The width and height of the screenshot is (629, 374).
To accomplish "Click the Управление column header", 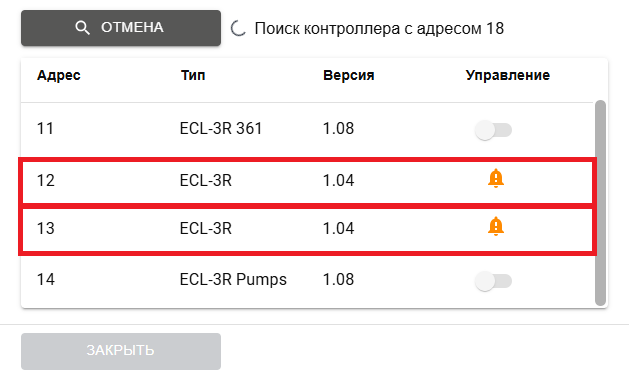I will [507, 75].
